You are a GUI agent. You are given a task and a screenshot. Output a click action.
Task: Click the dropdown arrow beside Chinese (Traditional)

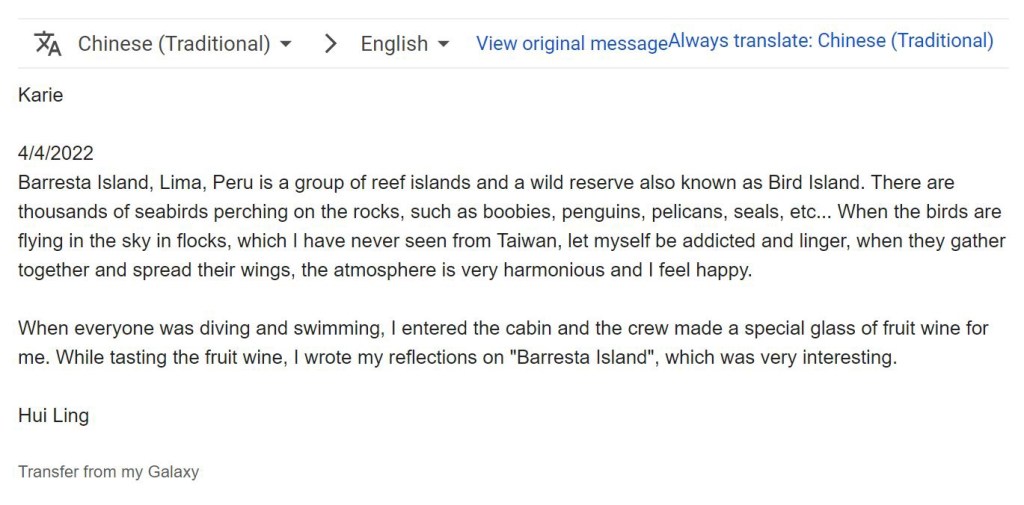tap(286, 44)
